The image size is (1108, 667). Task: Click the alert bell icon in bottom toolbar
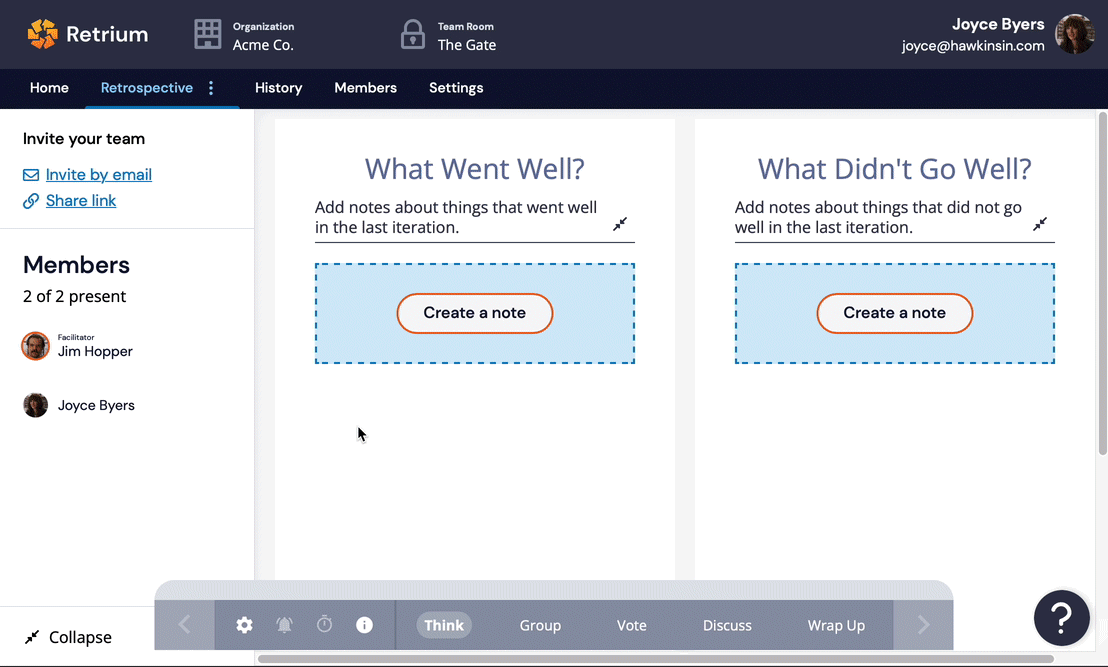(285, 625)
